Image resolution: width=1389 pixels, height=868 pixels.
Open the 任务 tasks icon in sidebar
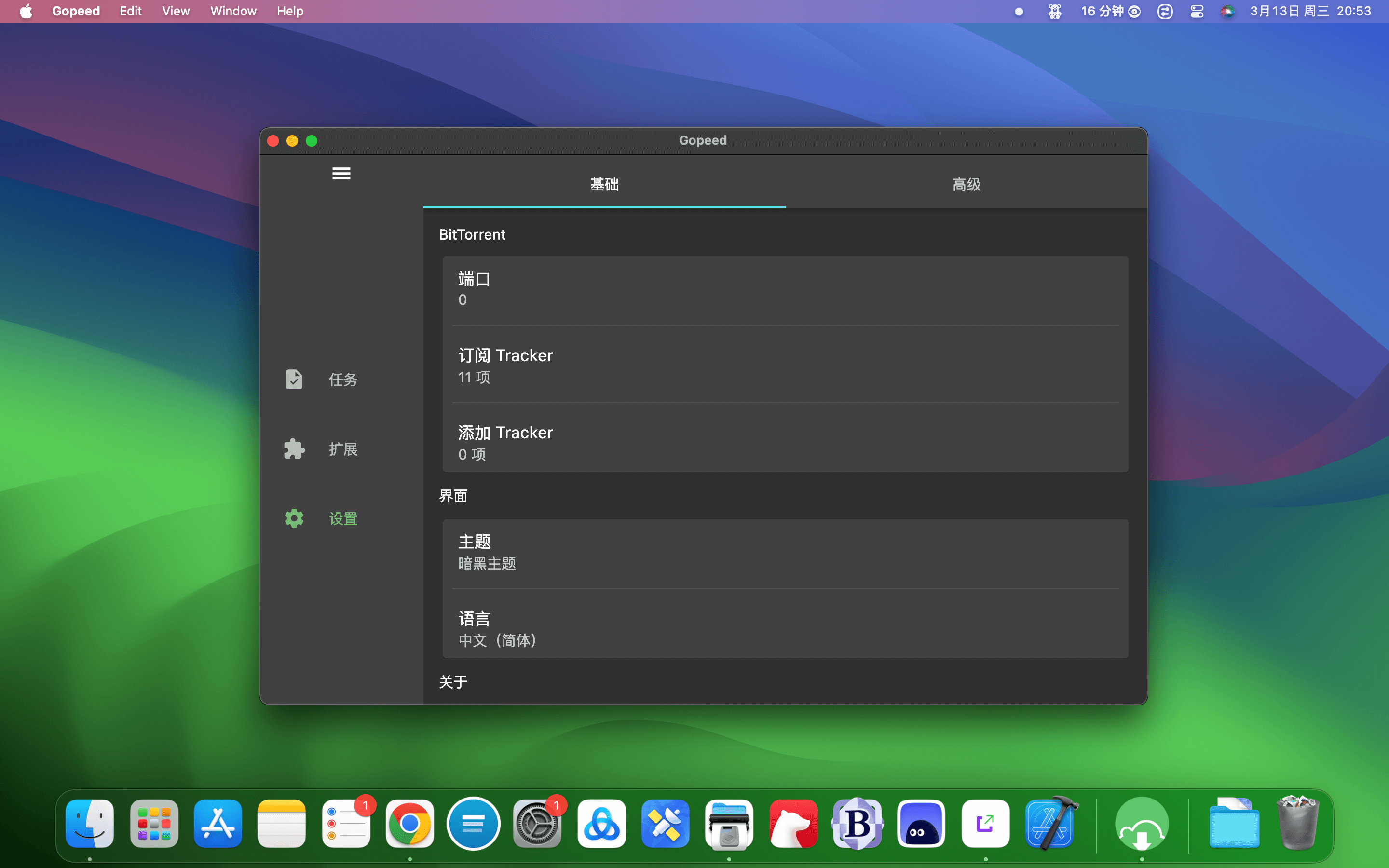294,380
